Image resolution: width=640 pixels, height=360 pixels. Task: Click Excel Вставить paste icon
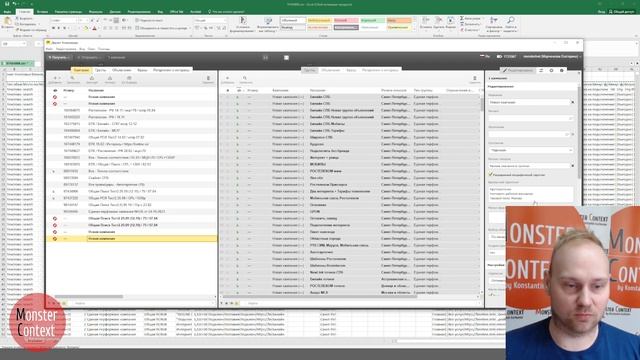[x=7, y=21]
